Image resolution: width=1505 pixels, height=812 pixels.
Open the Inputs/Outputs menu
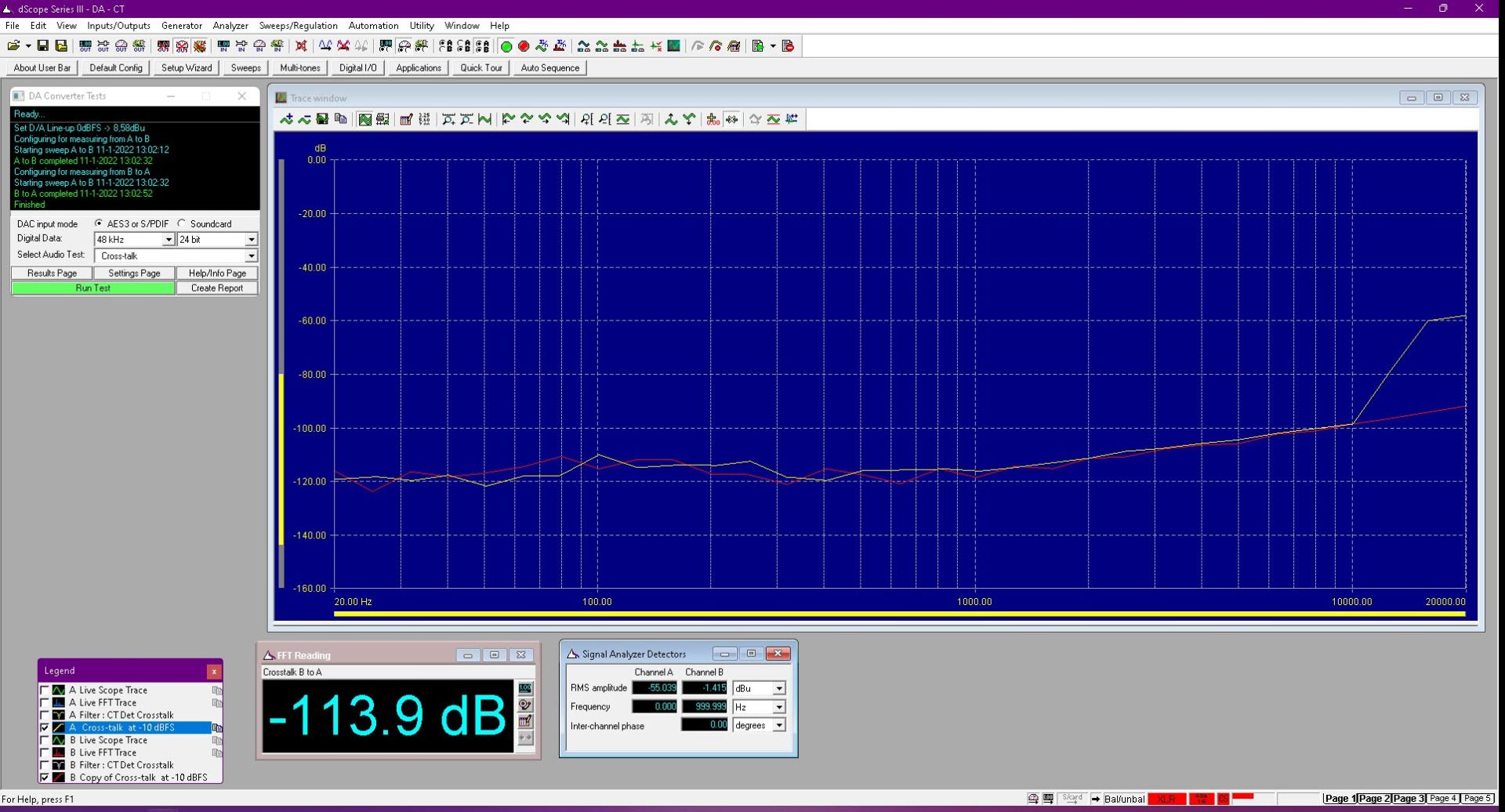coord(118,26)
